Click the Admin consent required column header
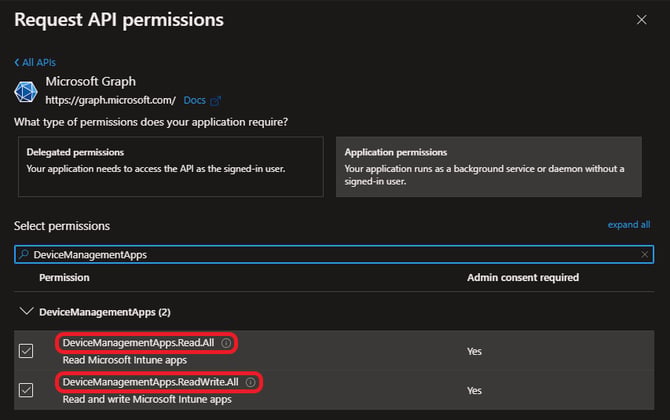The width and height of the screenshot is (670, 420). pos(523,278)
